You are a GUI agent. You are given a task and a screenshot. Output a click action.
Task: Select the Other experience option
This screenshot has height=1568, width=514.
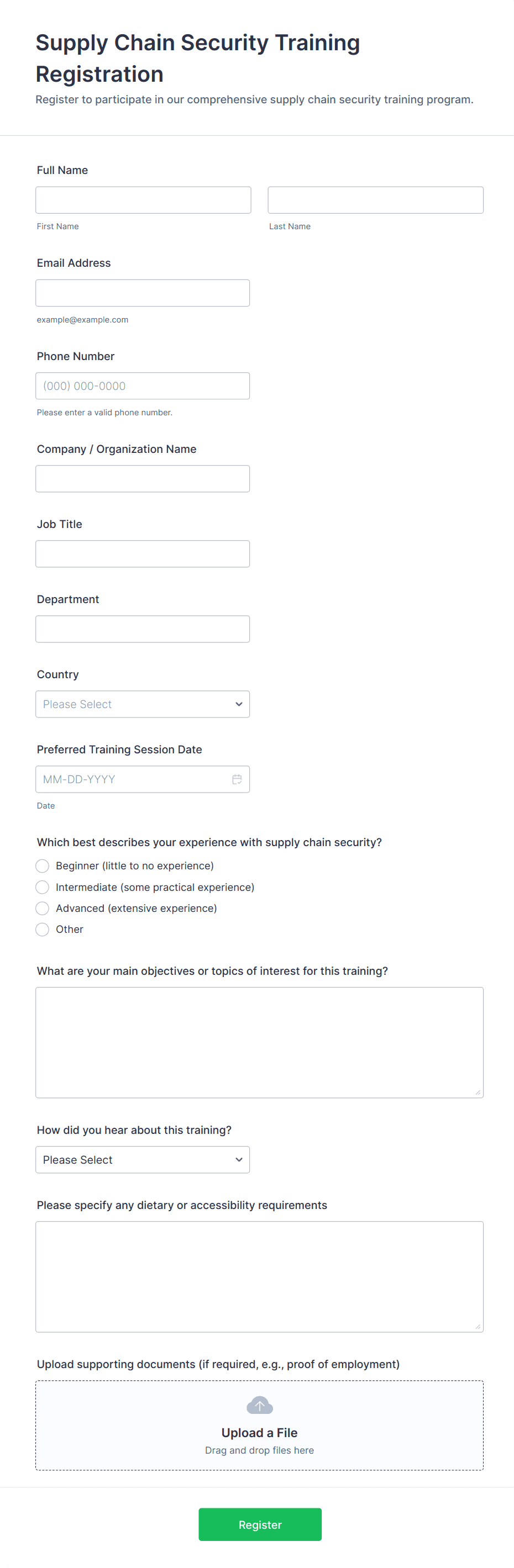(43, 930)
